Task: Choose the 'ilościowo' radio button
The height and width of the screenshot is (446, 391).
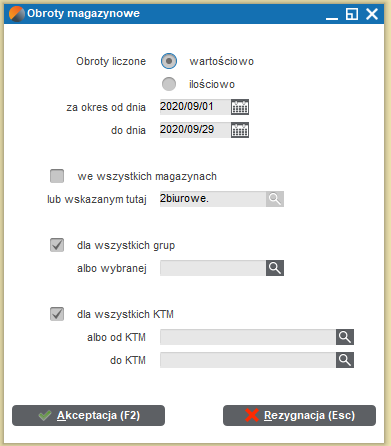Action: point(169,84)
